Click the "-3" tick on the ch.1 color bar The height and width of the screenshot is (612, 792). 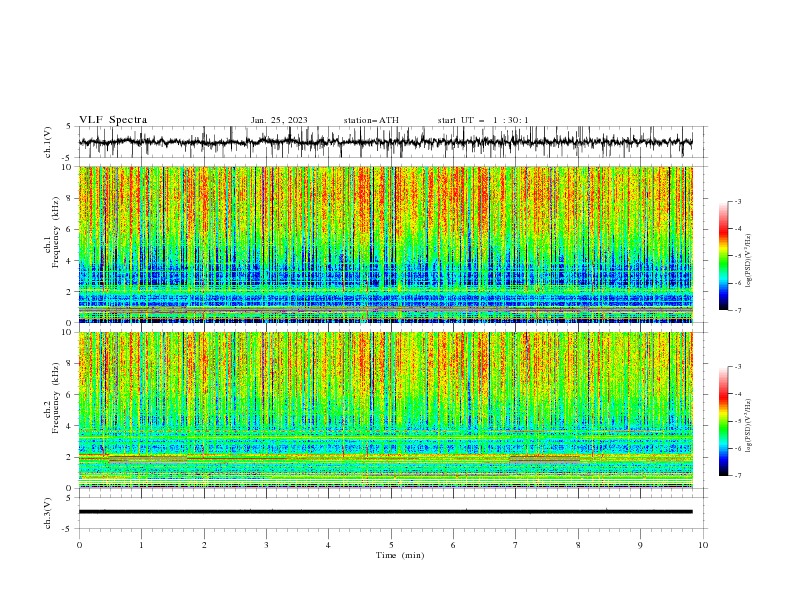coord(737,201)
